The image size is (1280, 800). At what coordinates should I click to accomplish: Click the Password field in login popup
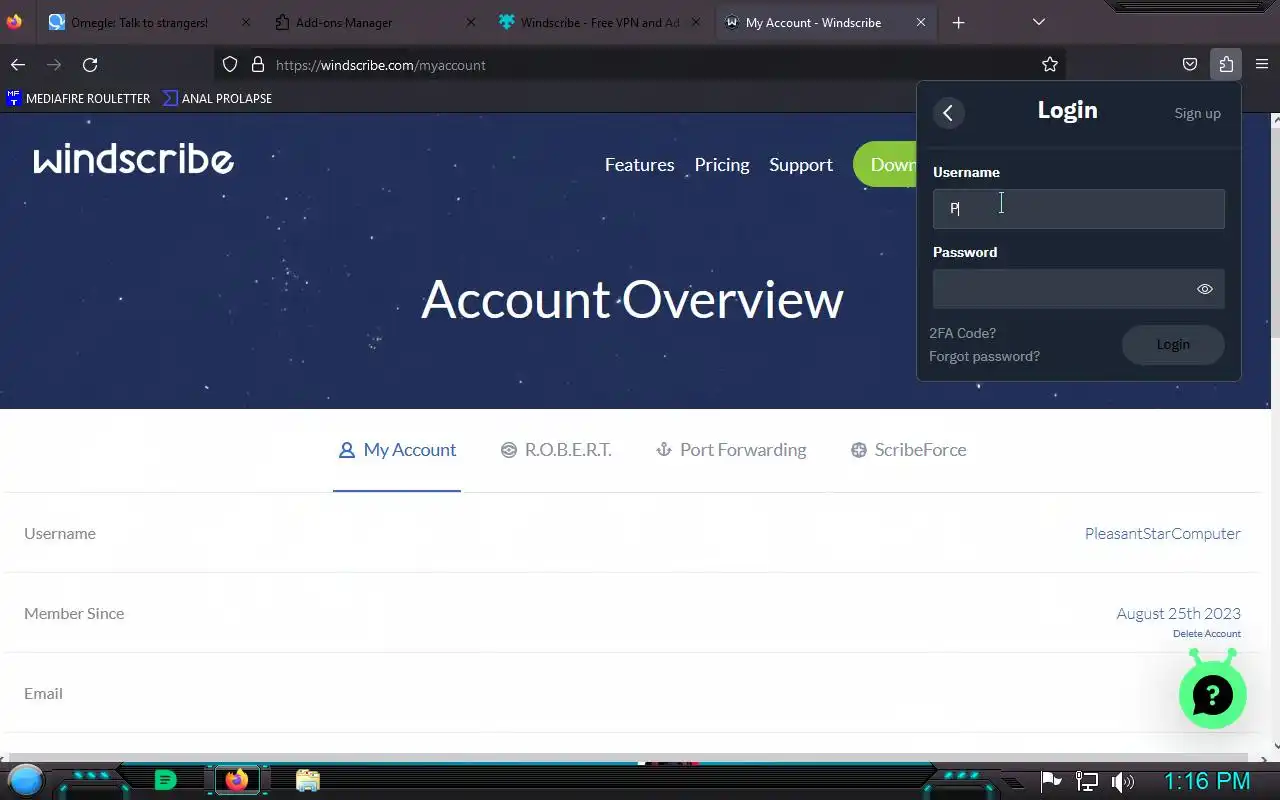tap(1078, 289)
